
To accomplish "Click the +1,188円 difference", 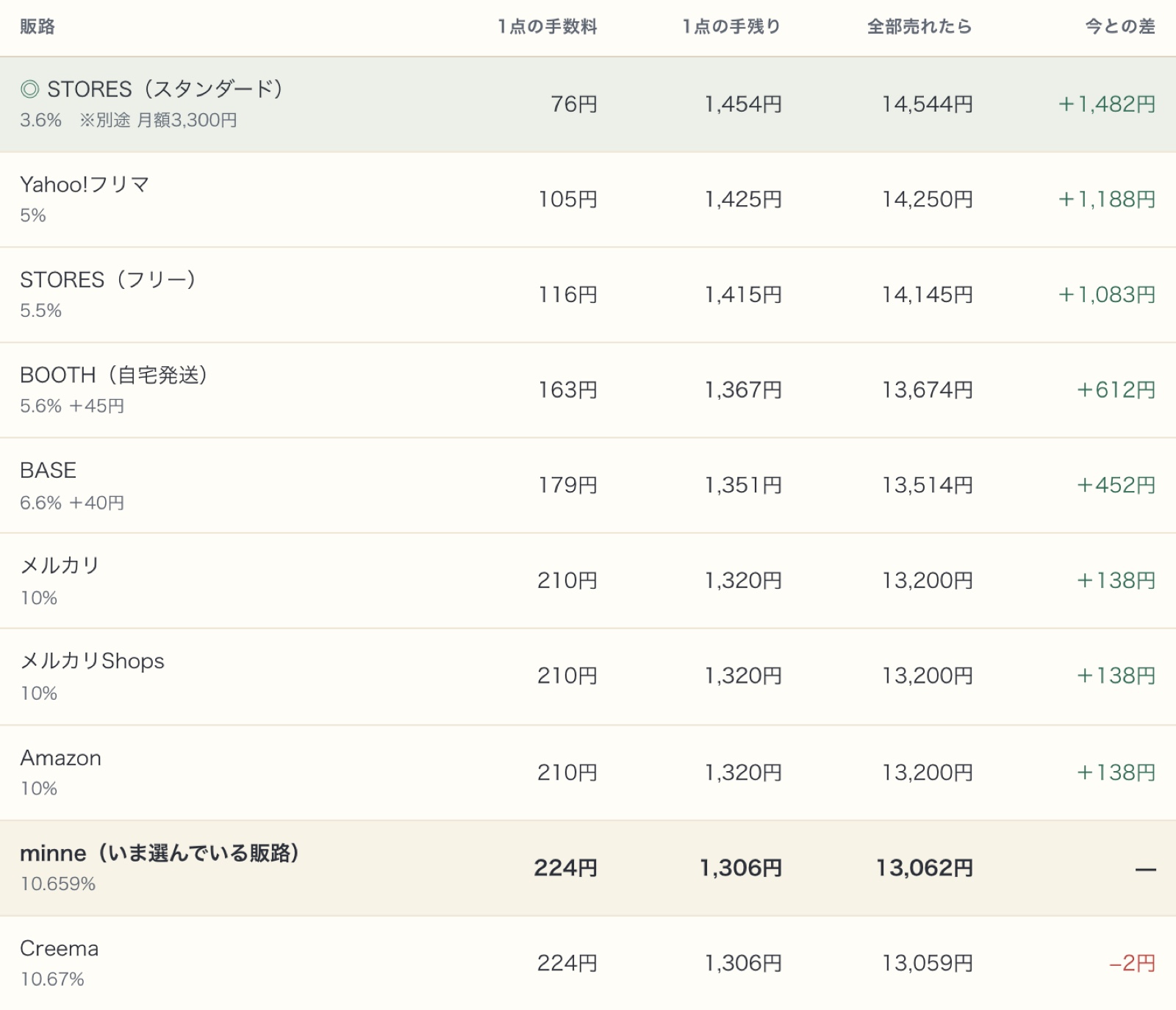I will click(1107, 199).
